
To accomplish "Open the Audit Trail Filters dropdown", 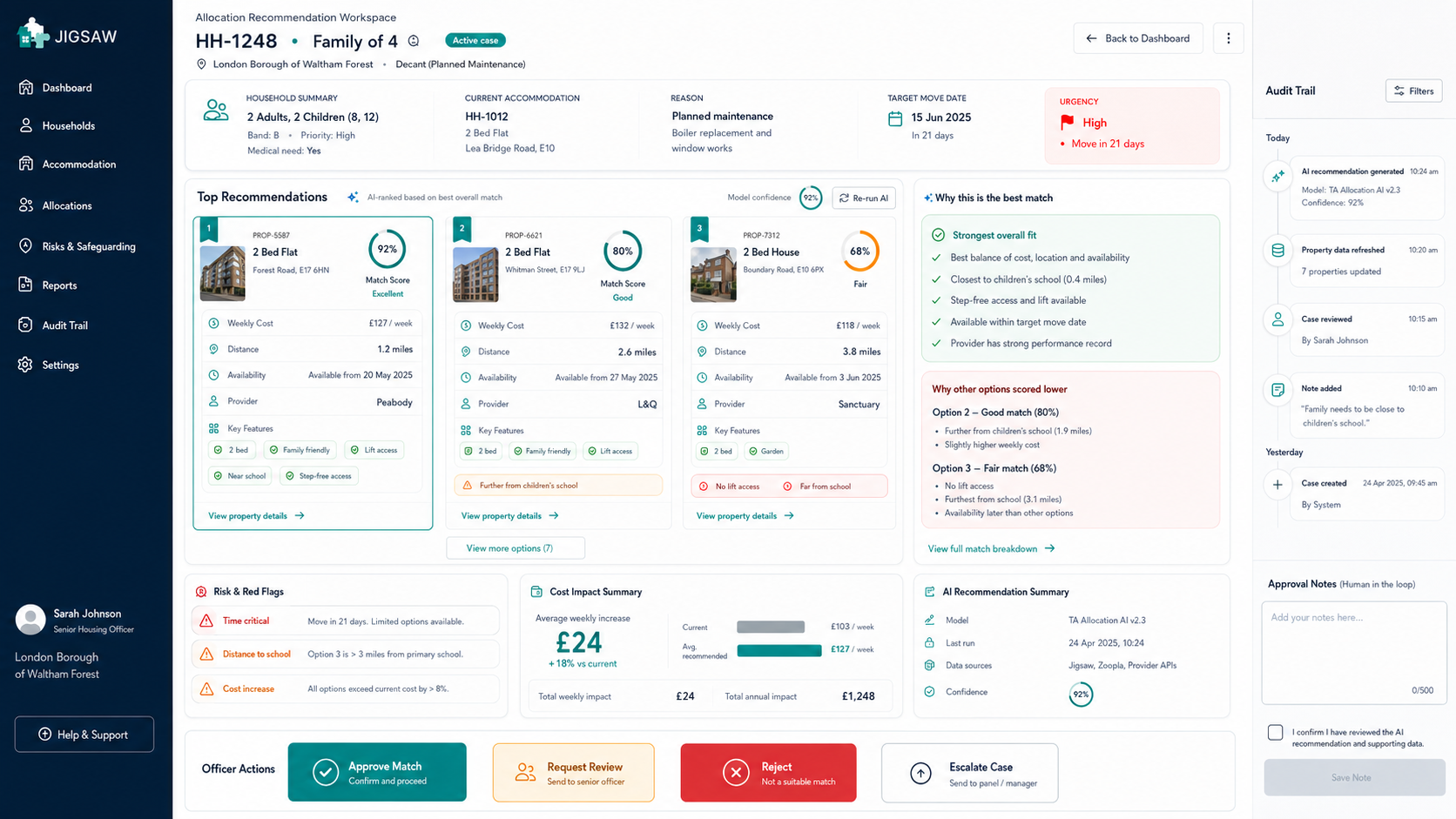I will click(x=1414, y=91).
